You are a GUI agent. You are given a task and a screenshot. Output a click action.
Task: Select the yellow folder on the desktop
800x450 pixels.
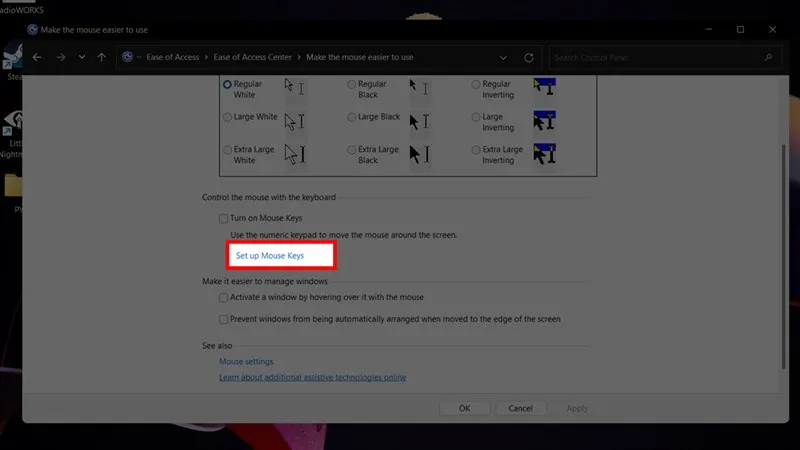pyautogui.click(x=14, y=185)
